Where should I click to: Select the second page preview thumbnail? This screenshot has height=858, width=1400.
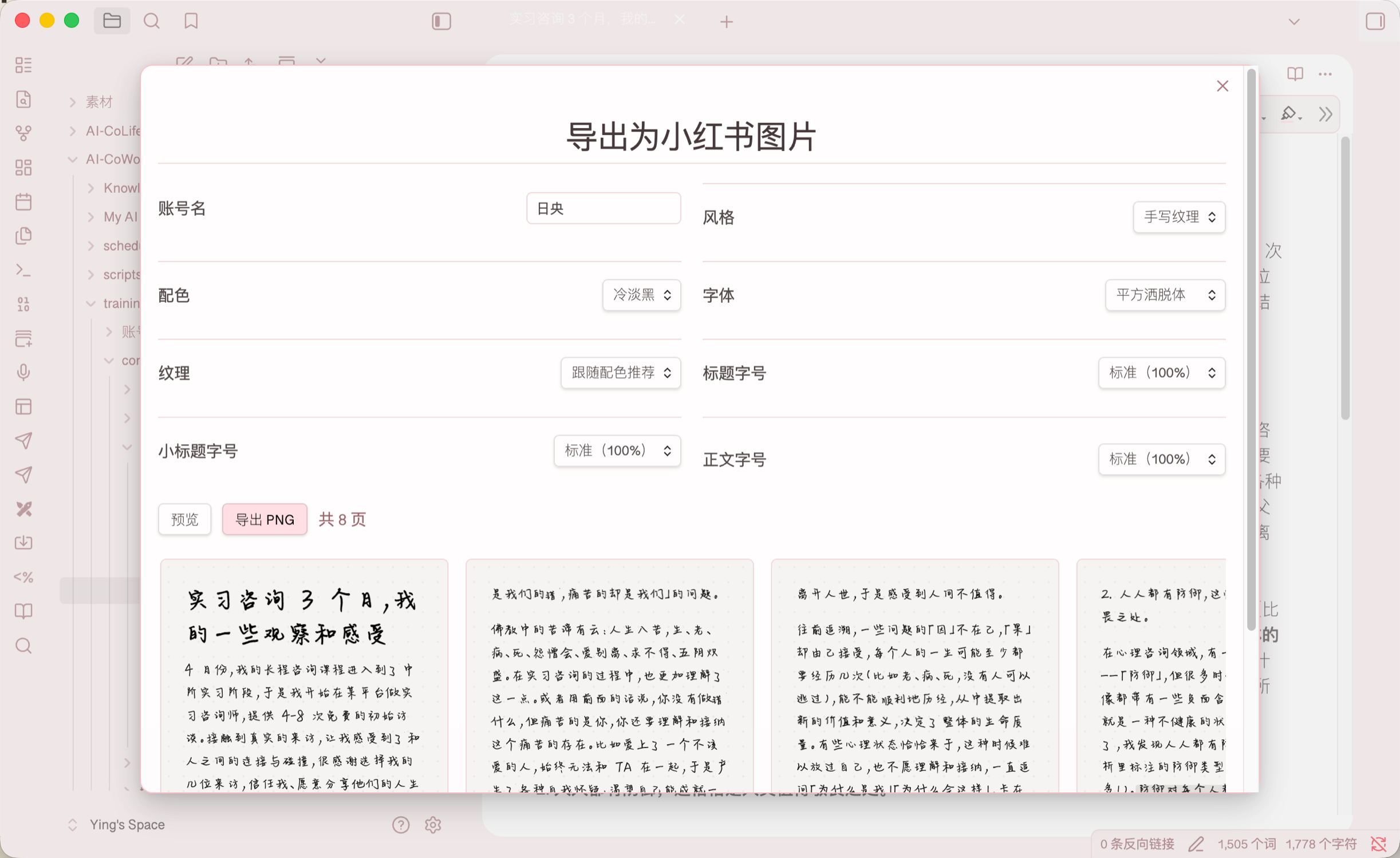click(609, 675)
